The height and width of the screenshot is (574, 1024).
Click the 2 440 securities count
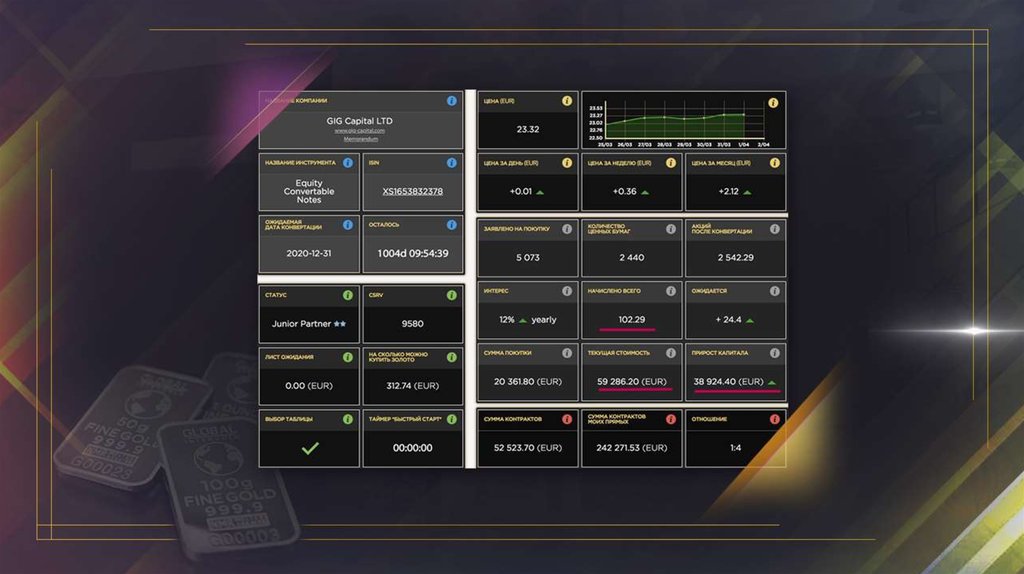click(632, 257)
